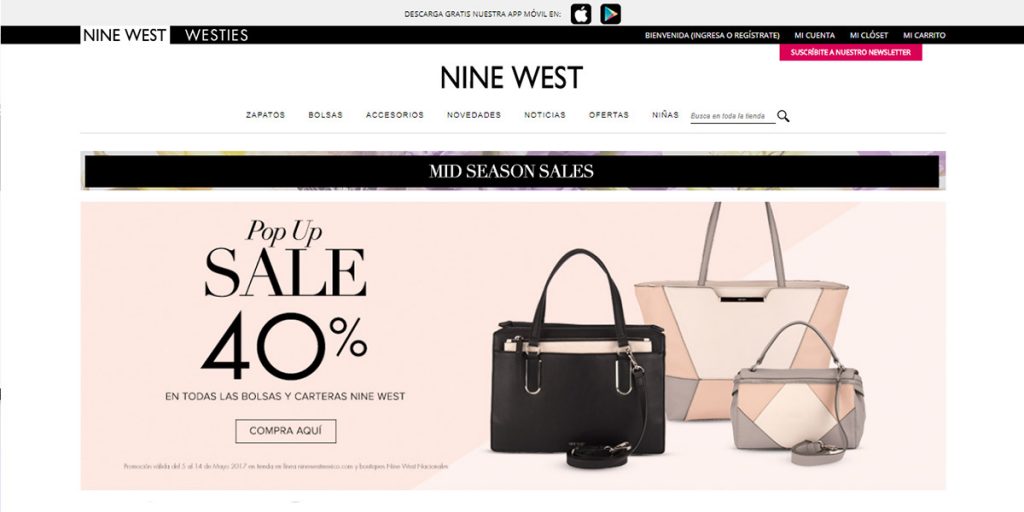Open the MI CLÓSET link
This screenshot has width=1024, height=512.
[869, 35]
